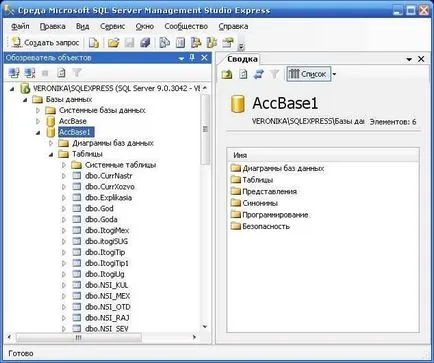Click the Создать запрос toolbar button
The height and width of the screenshot is (363, 434).
pos(46,43)
